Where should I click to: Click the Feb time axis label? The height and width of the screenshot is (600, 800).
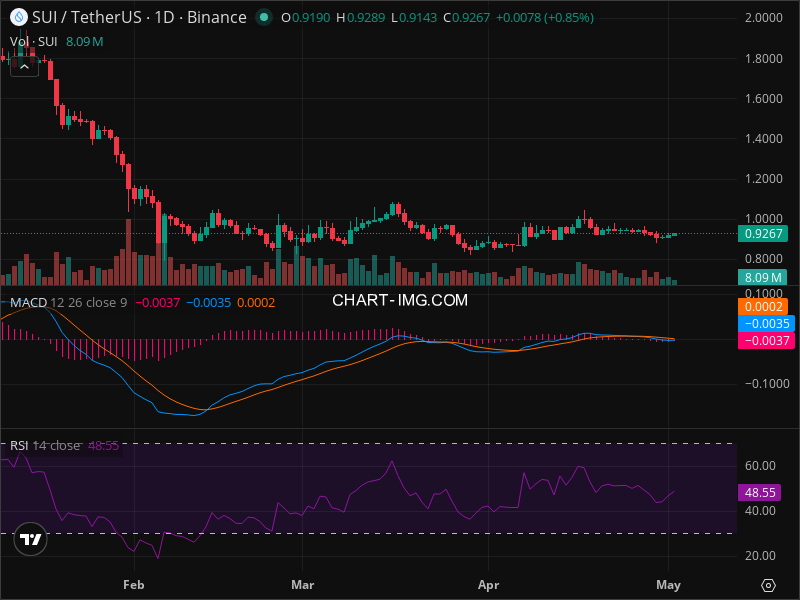pyautogui.click(x=134, y=585)
